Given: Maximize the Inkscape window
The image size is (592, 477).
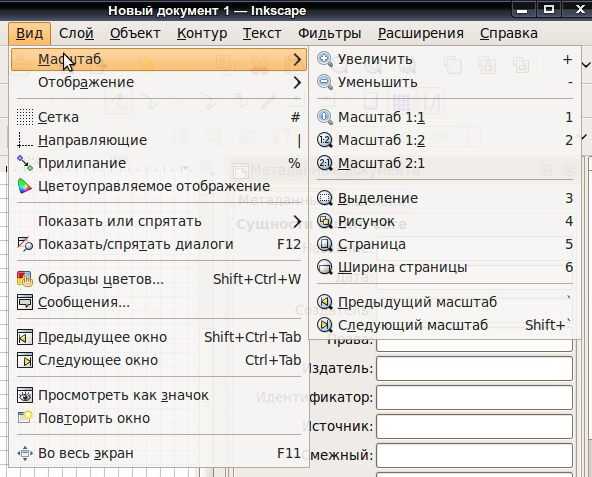Looking at the screenshot, I should click(549, 9).
